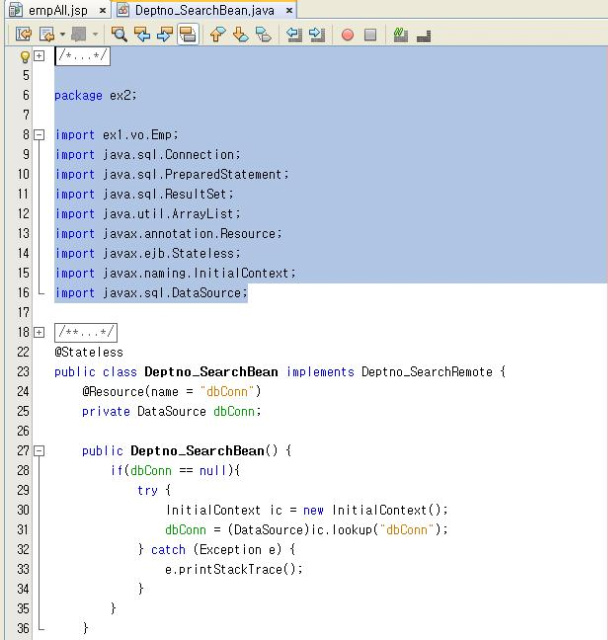Click on 'package ex2;' line

tap(96, 95)
